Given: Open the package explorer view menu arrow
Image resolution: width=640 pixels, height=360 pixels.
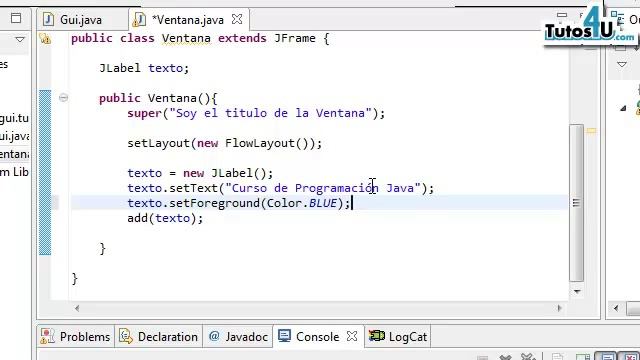Looking at the screenshot, I should [20, 40].
